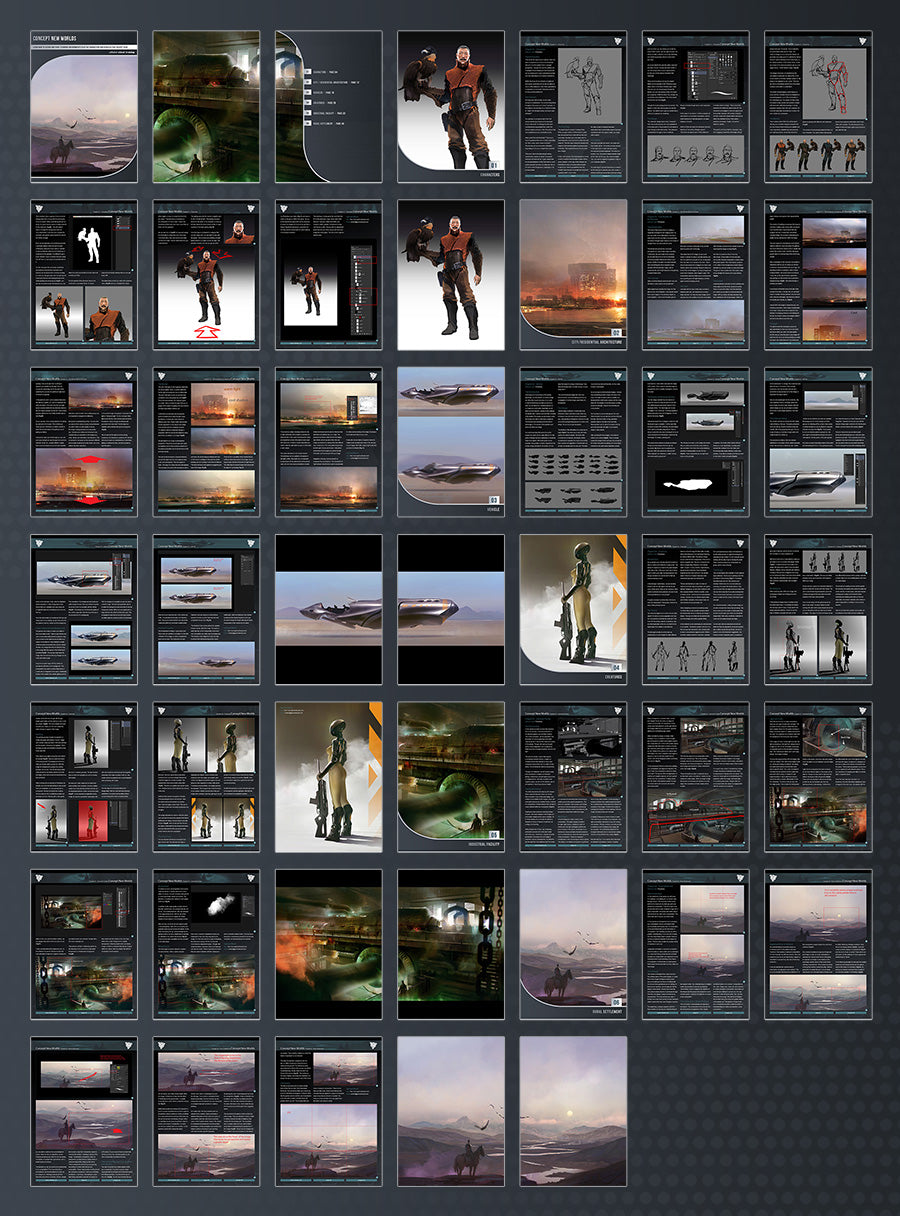View the full-page character artwork without a title
Screen dimensions: 900x1216
[451, 274]
